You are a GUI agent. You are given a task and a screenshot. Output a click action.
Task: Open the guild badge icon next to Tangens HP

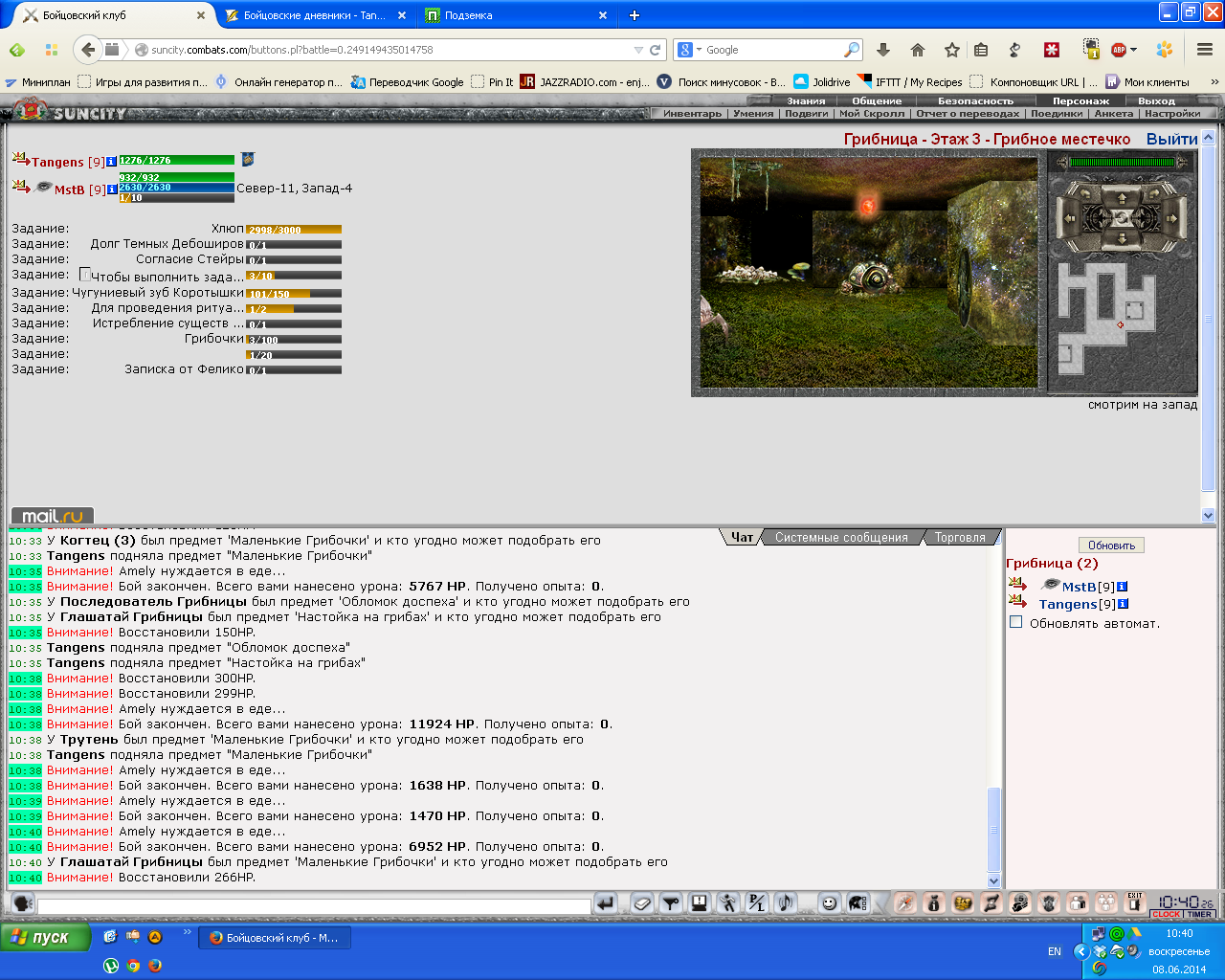pos(247,159)
